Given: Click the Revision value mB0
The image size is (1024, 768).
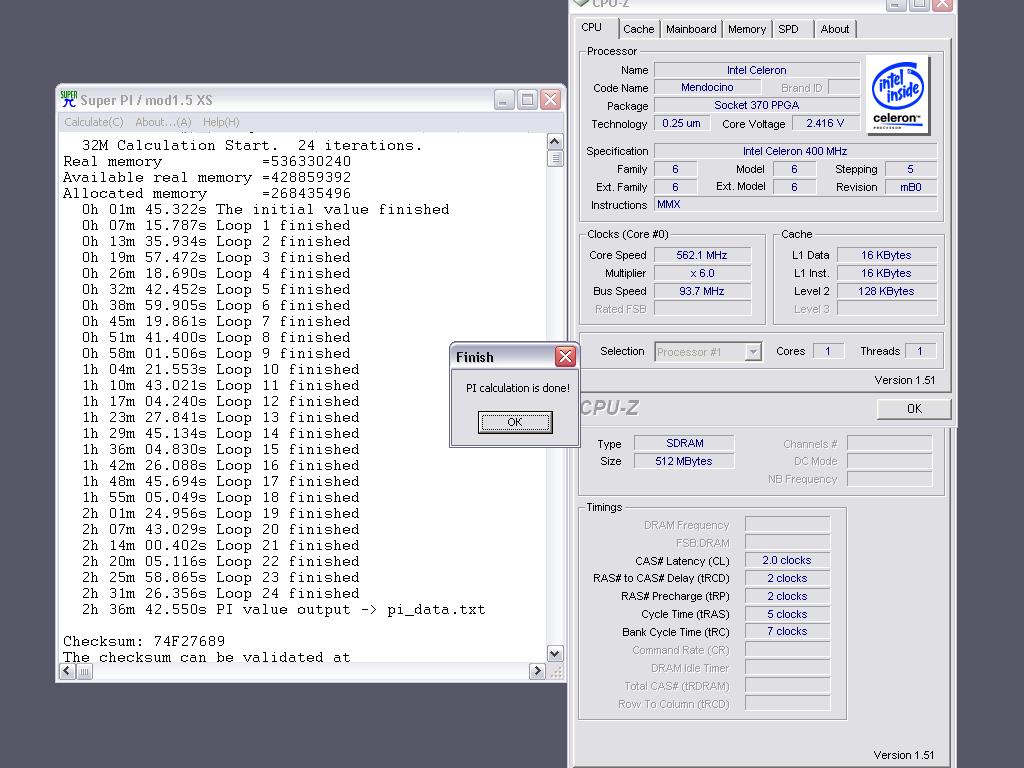Looking at the screenshot, I should 910,187.
